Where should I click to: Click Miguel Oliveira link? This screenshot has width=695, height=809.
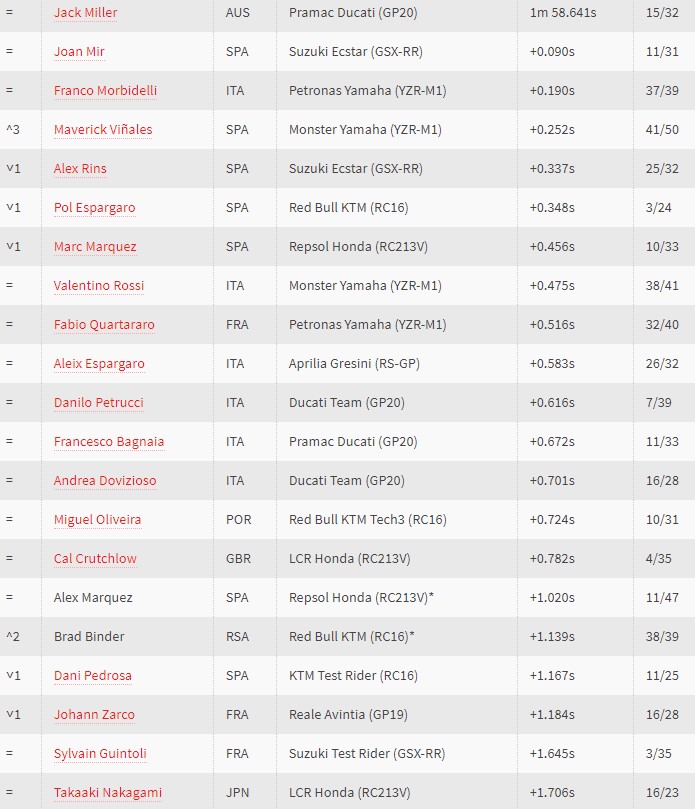tap(98, 520)
